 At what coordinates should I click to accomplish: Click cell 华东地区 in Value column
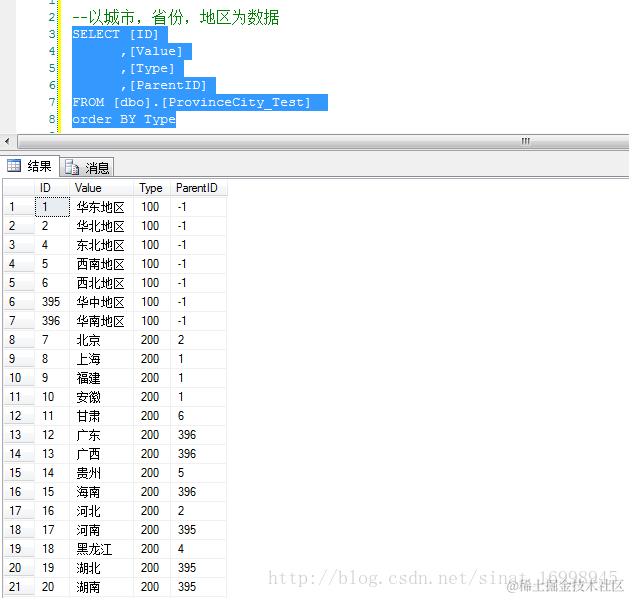click(x=101, y=207)
